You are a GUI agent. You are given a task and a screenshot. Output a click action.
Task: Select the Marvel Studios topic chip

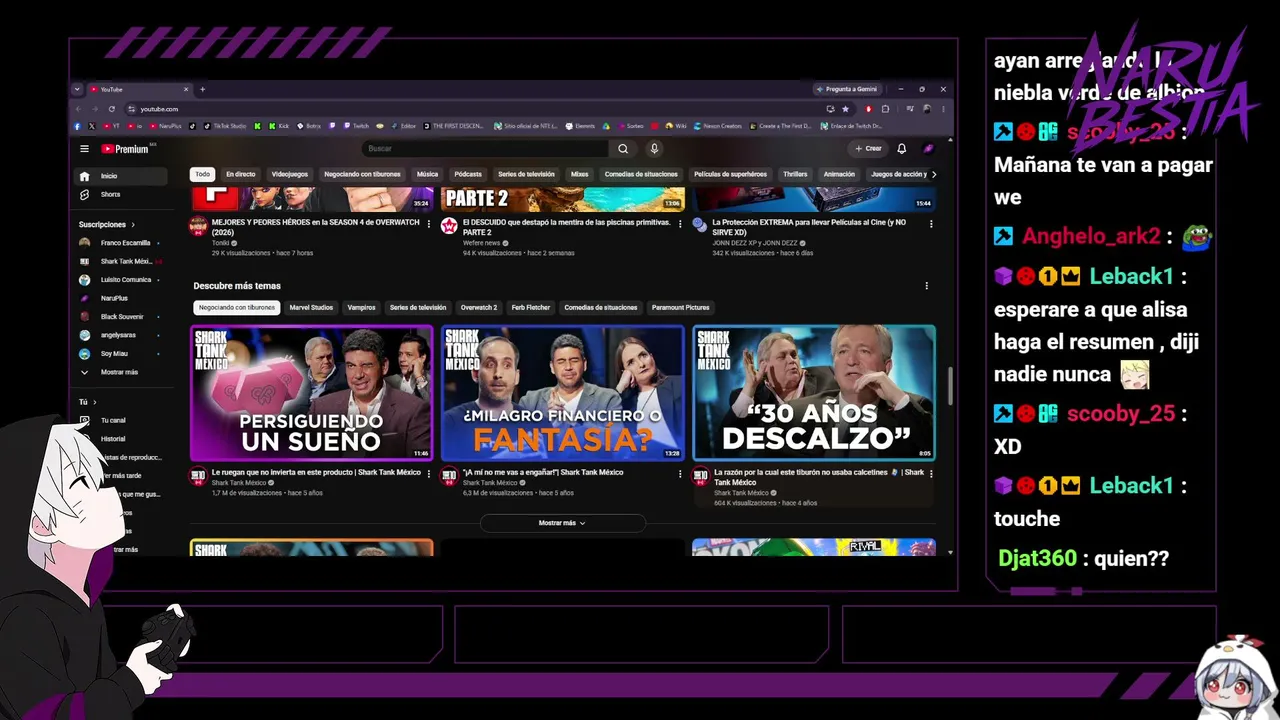(x=311, y=308)
